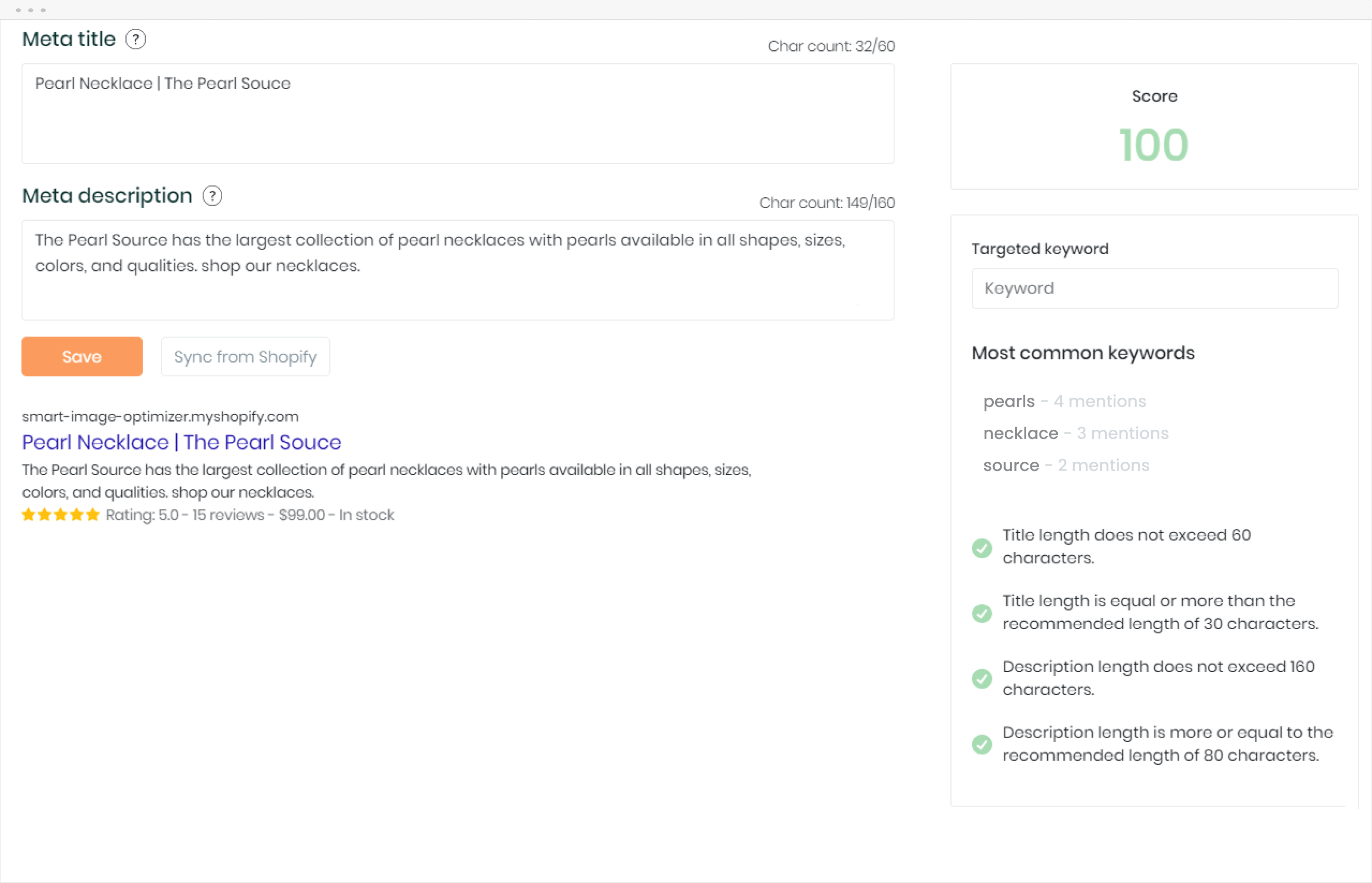Open the preview link Pearl Necklace | The Pearl Souce
The height and width of the screenshot is (883, 1372).
tap(181, 442)
